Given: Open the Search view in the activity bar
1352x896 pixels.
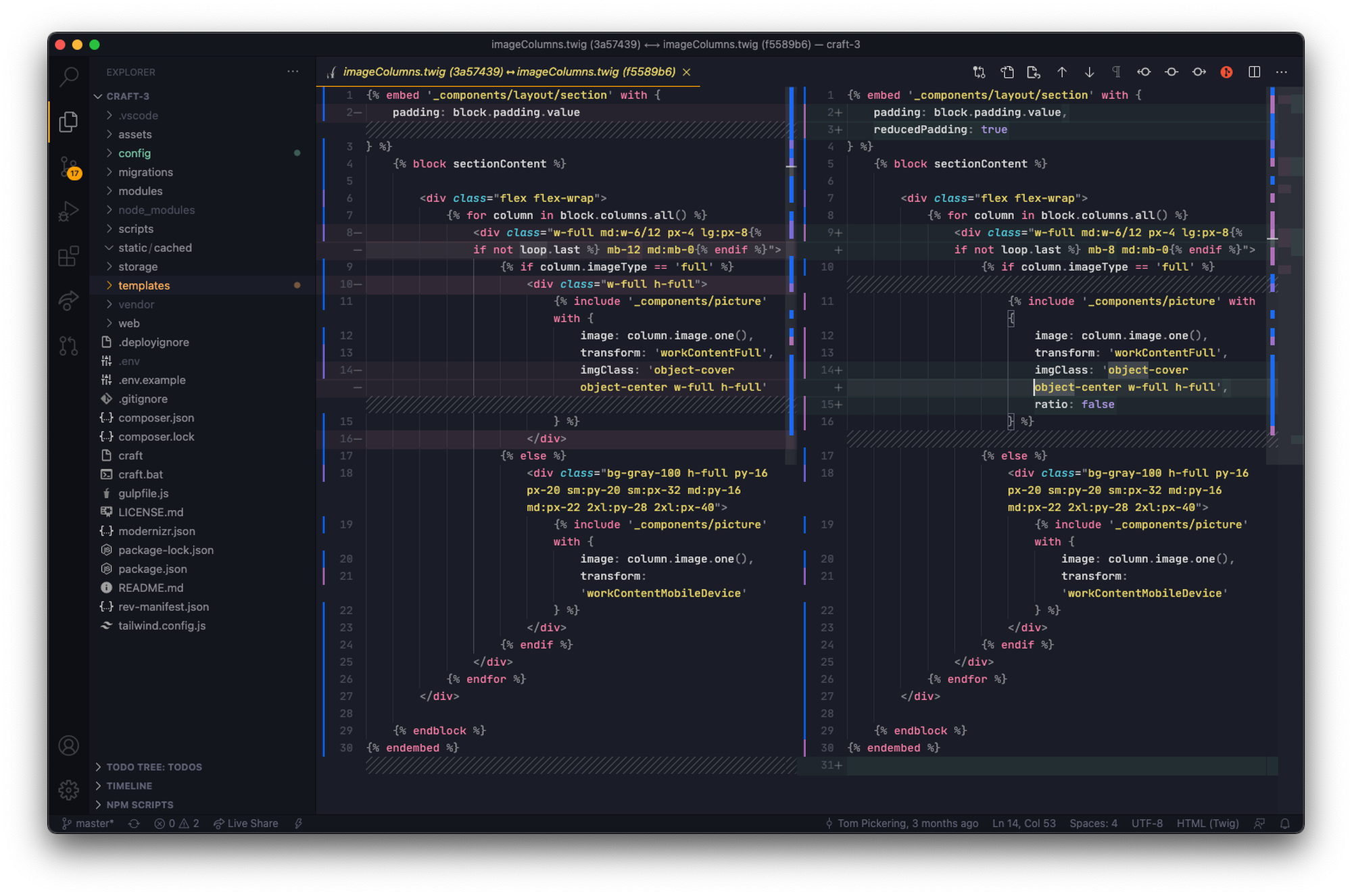Looking at the screenshot, I should click(68, 76).
